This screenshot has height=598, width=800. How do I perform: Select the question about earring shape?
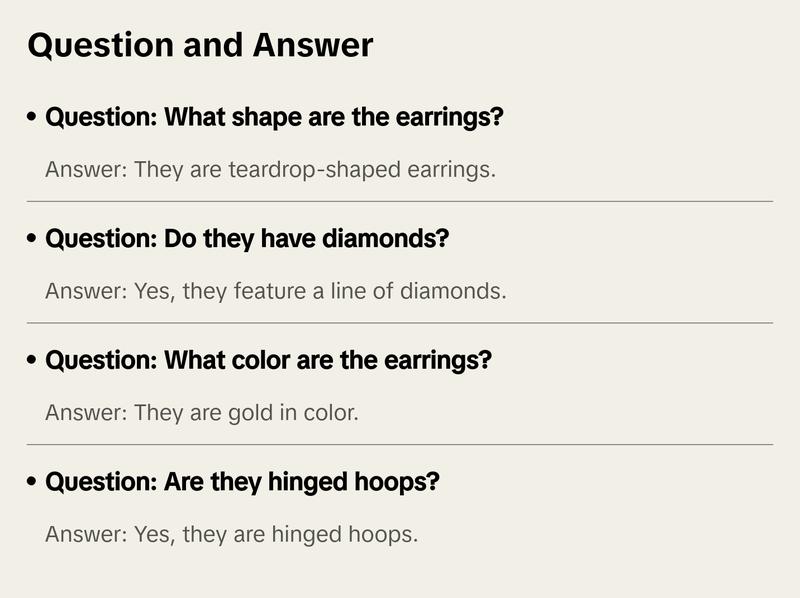[x=274, y=118]
